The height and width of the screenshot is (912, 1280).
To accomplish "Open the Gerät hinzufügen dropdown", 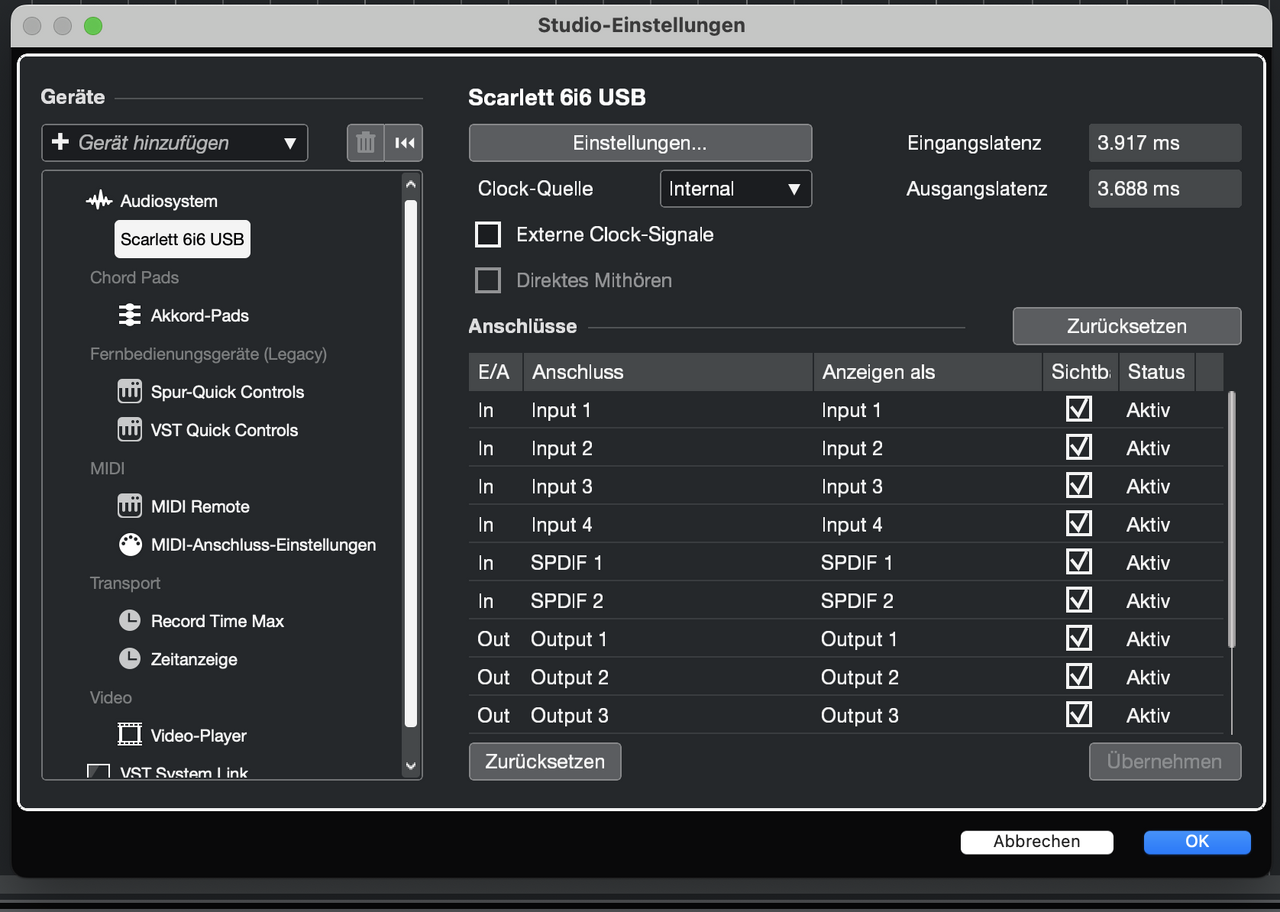I will 175,143.
